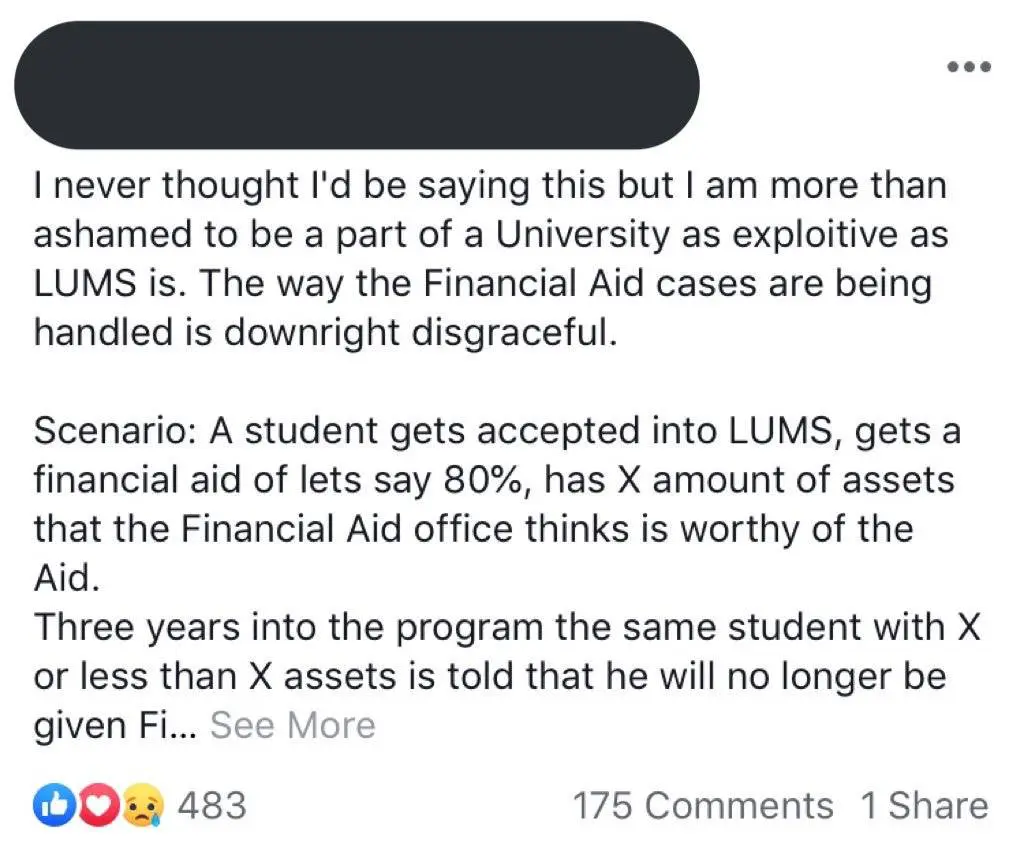
Task: Open the three-dot post options menu
Action: coord(969,68)
